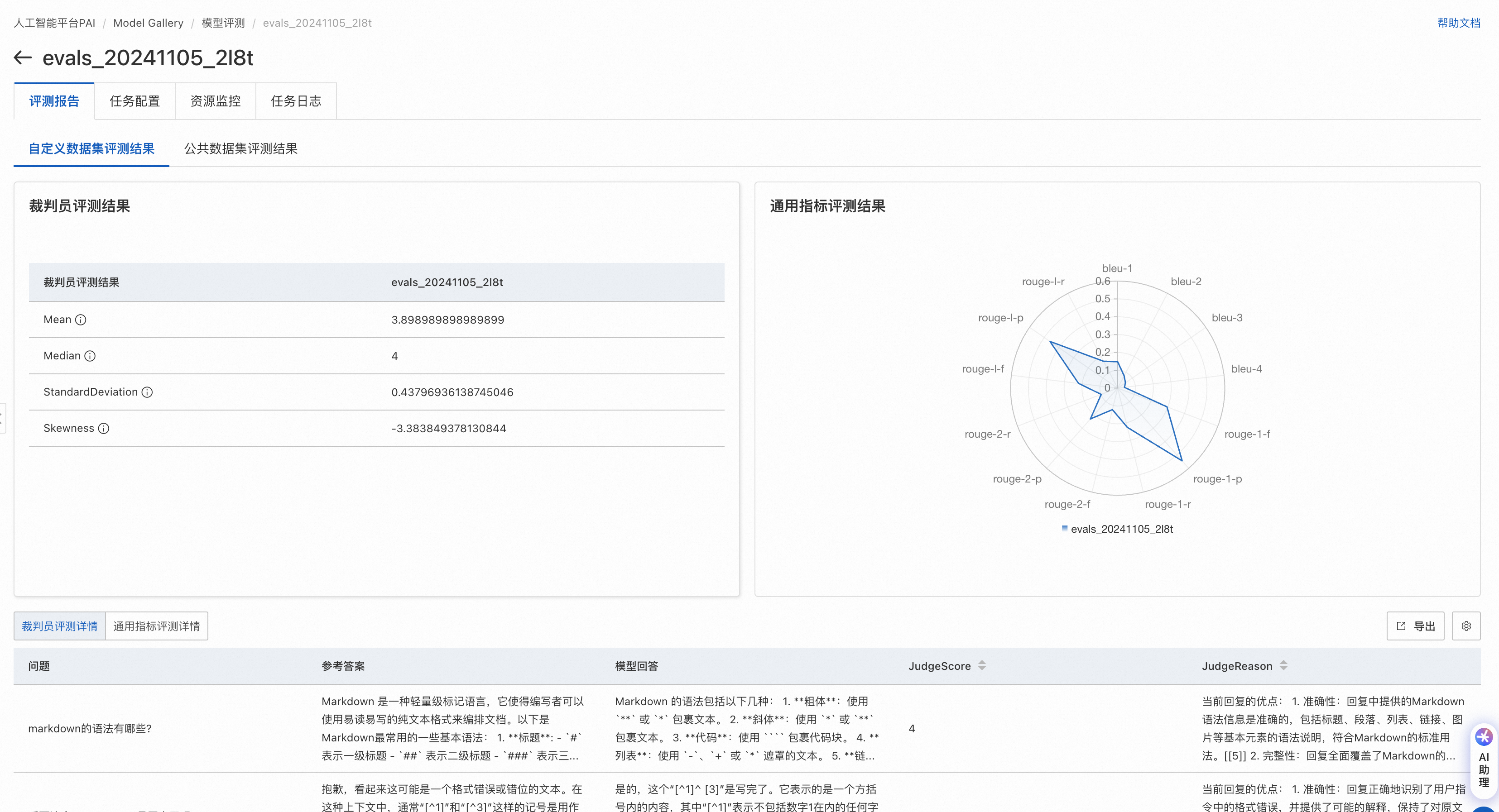Switch to 任务配置 tab
The width and height of the screenshot is (1499, 812).
point(135,101)
